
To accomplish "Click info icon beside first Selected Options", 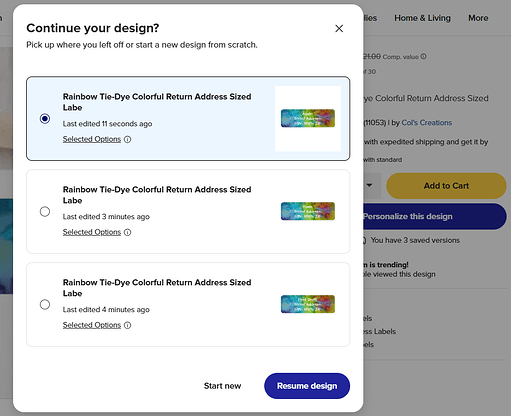I will 127,139.
